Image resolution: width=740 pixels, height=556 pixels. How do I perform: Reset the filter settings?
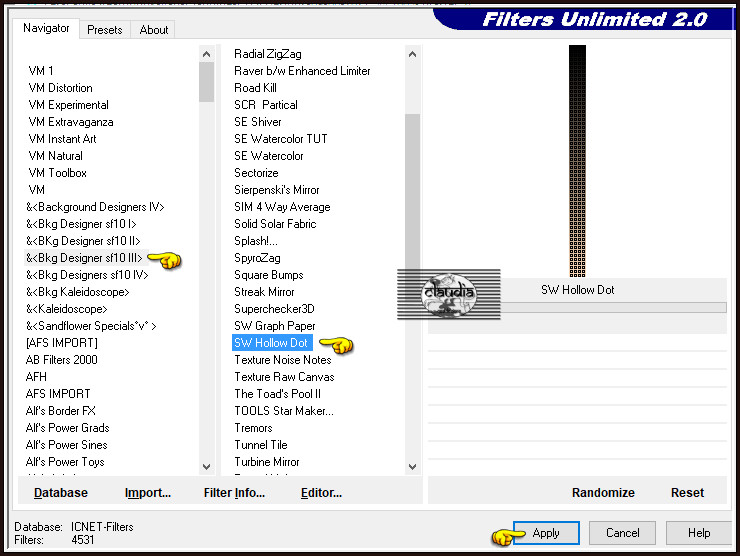click(x=687, y=493)
